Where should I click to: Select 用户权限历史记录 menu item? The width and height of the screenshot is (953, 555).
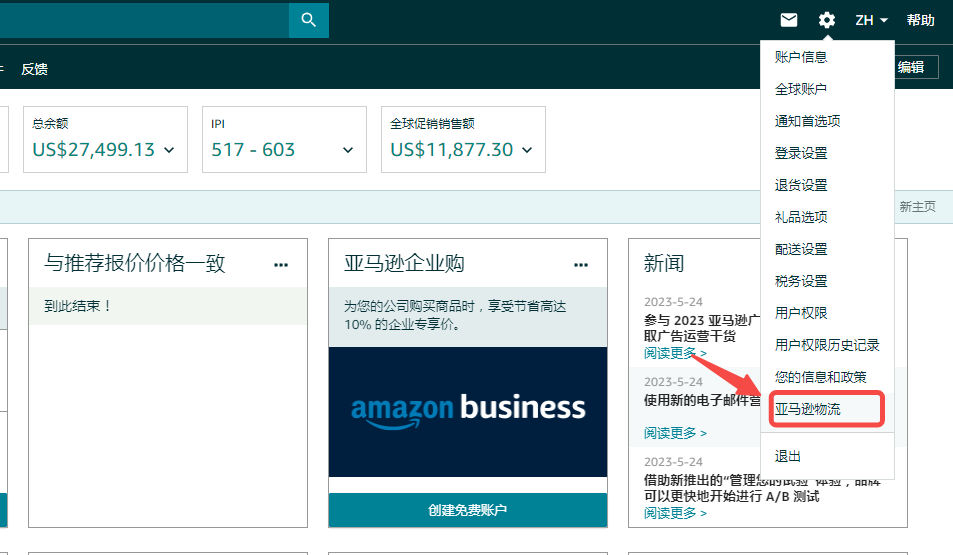(x=827, y=345)
